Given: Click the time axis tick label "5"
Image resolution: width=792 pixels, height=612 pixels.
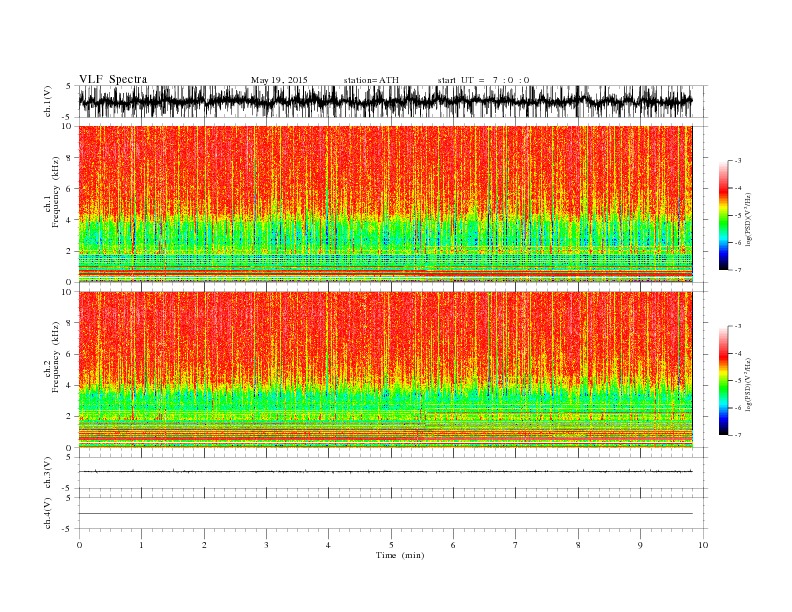Looking at the screenshot, I should tap(391, 545).
